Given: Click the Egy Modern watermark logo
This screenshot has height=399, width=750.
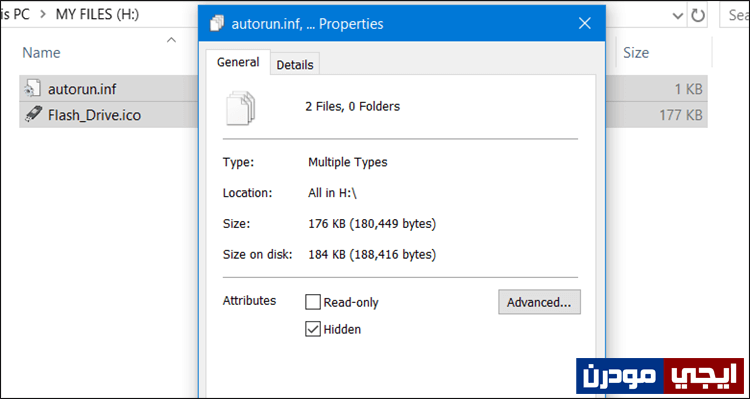Looking at the screenshot, I should tap(660, 376).
